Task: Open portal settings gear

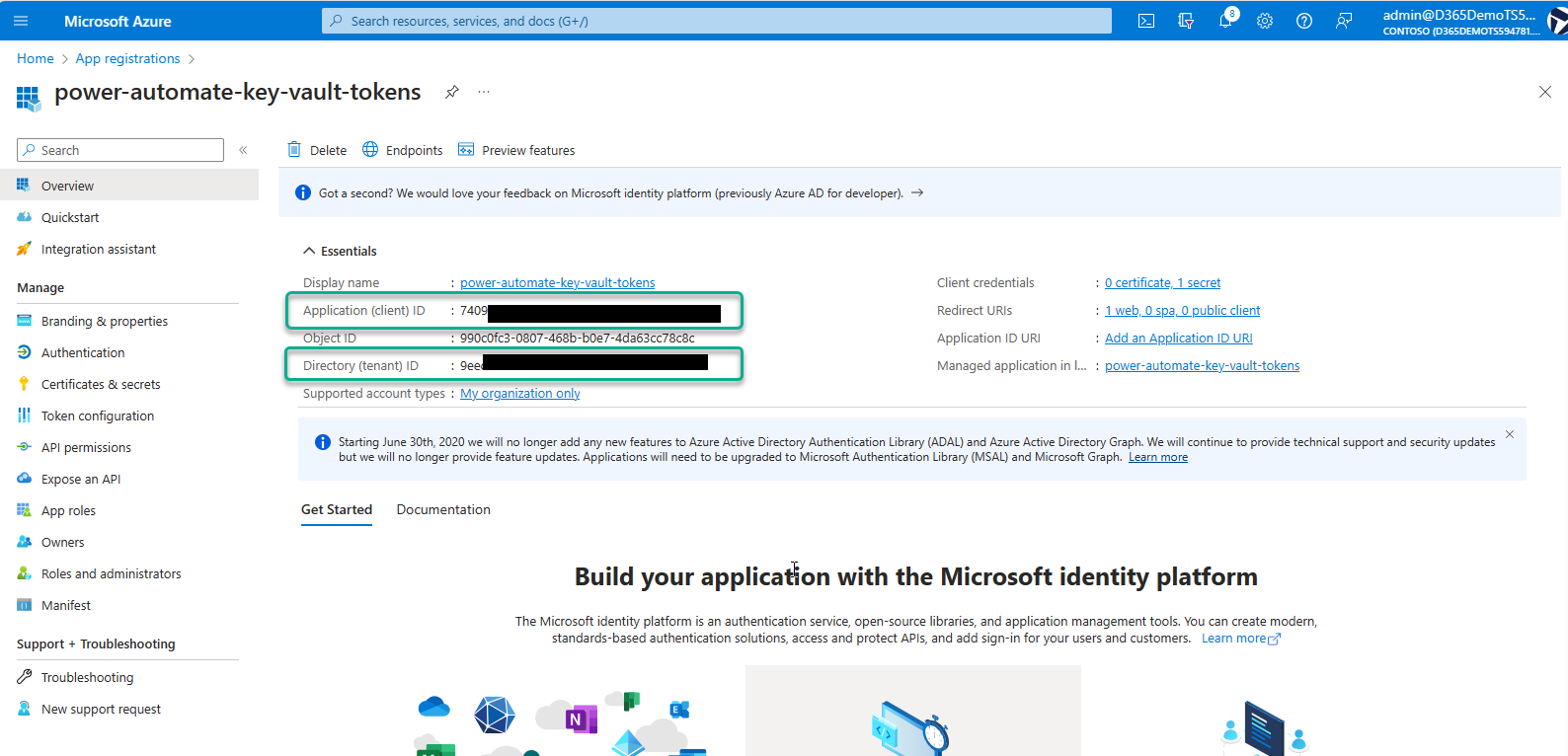Action: [1265, 21]
